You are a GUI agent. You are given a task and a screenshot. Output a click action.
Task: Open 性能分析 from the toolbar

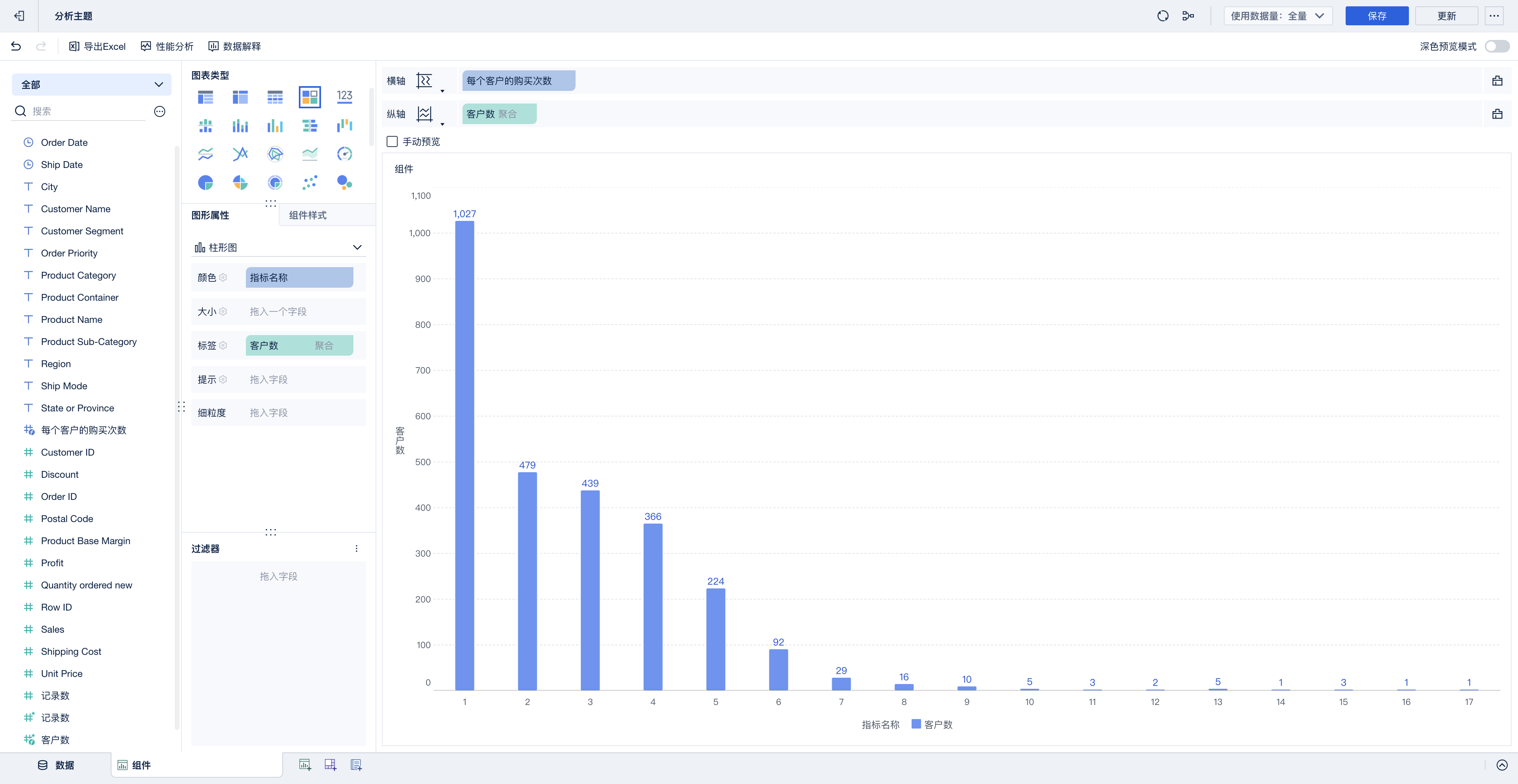click(167, 46)
